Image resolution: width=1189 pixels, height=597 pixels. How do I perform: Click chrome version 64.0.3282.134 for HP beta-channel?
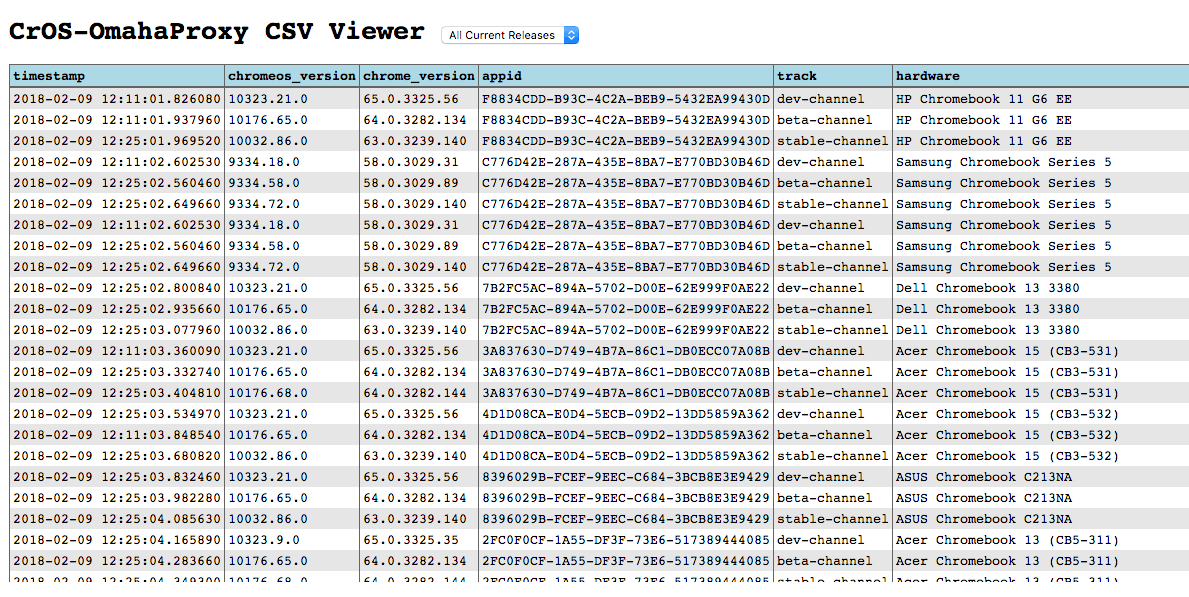click(x=415, y=120)
